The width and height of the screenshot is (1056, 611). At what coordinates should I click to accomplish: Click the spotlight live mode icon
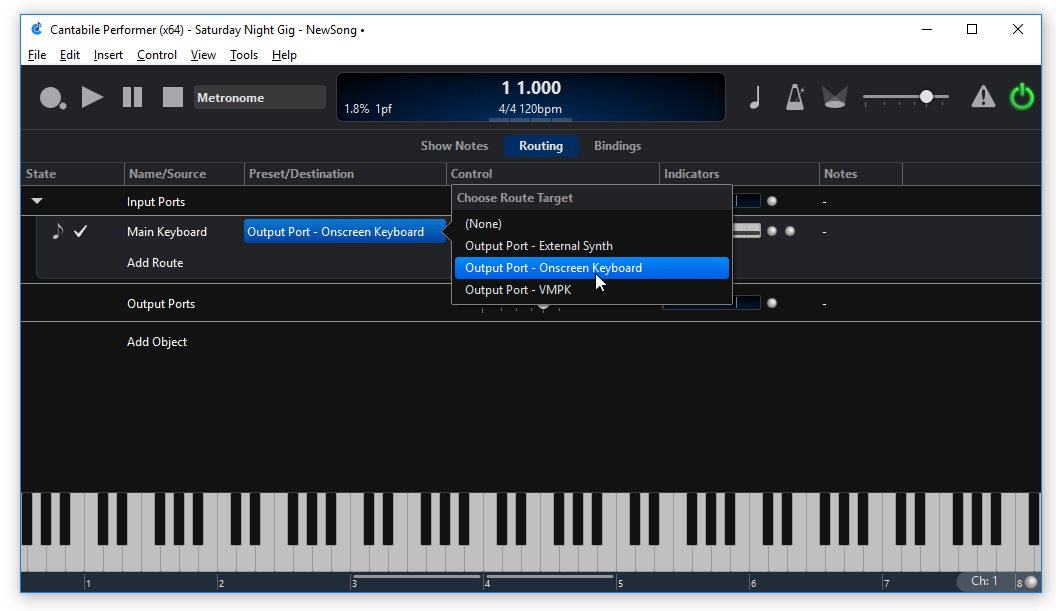coord(834,98)
